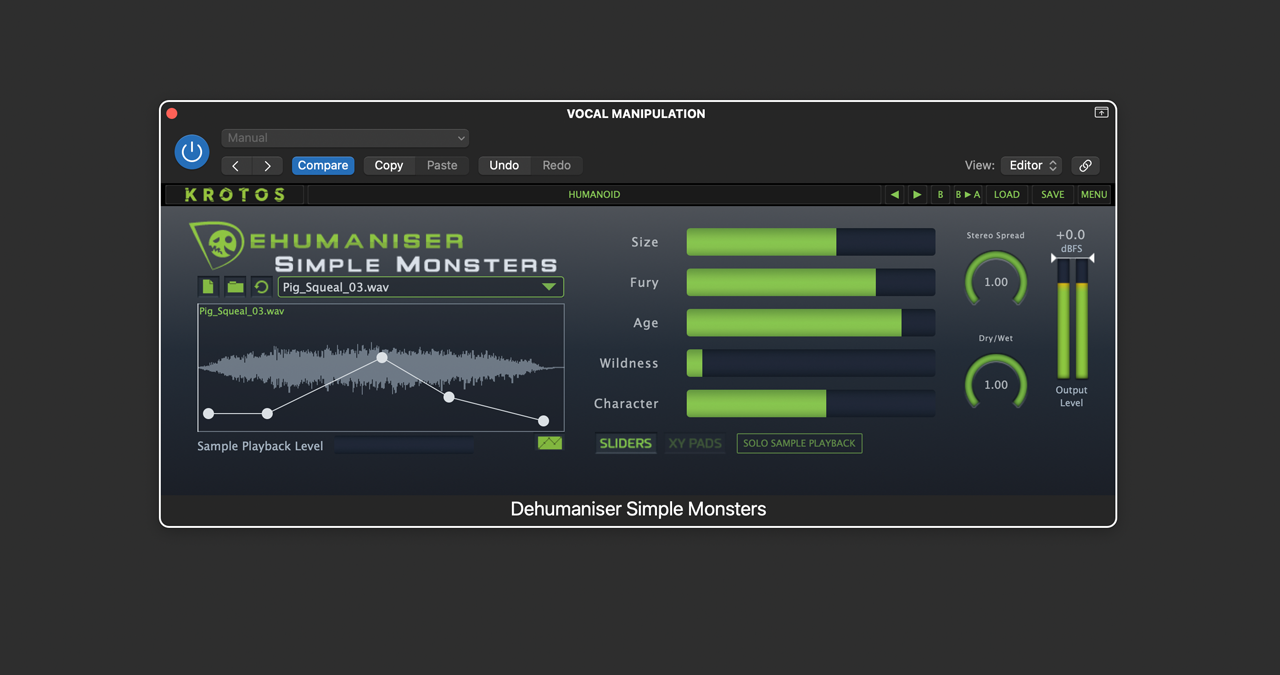Viewport: 1280px width, 675px height.
Task: Open sample folder icon
Action: (x=235, y=287)
